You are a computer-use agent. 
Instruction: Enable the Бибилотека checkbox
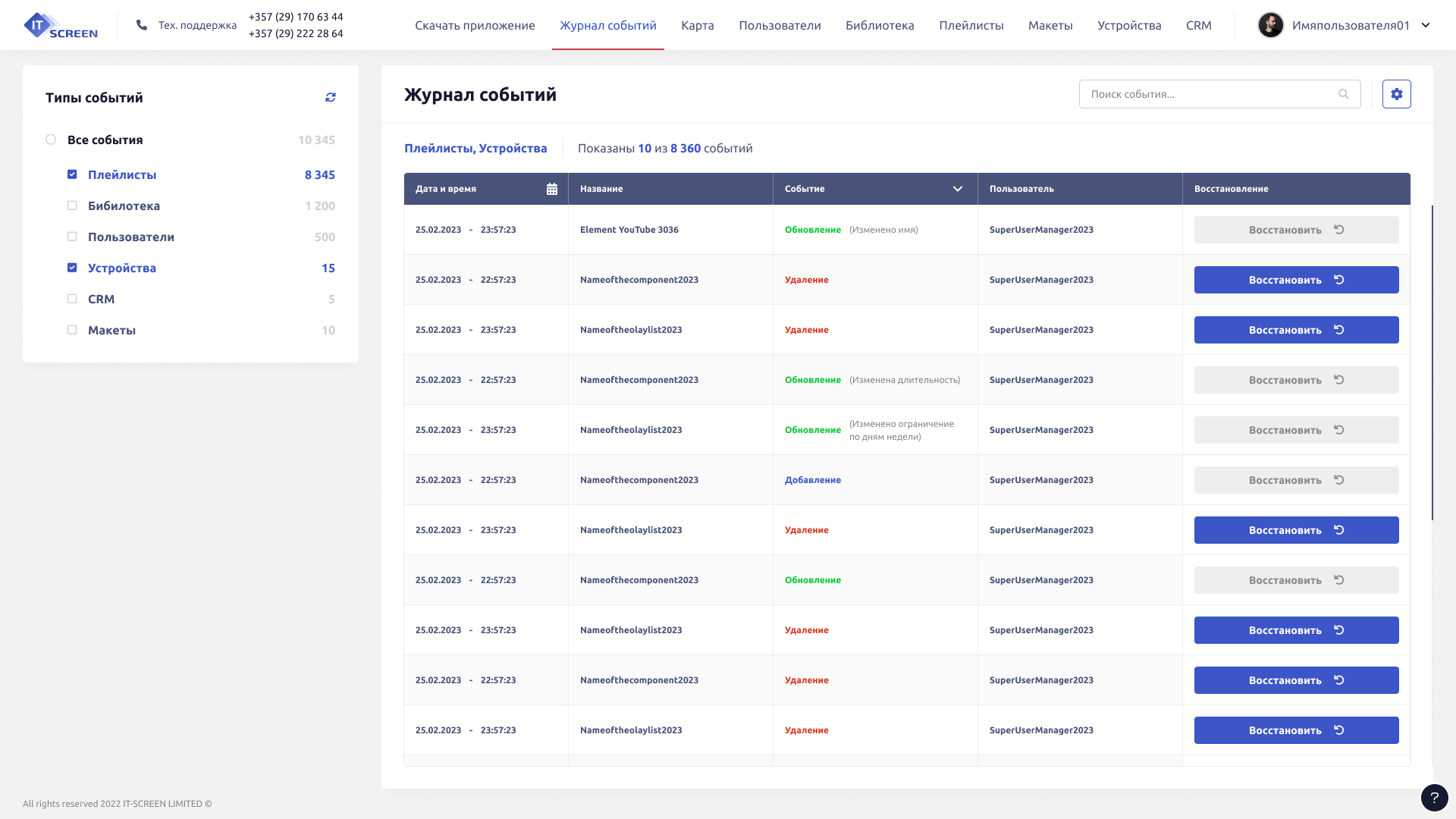(72, 206)
